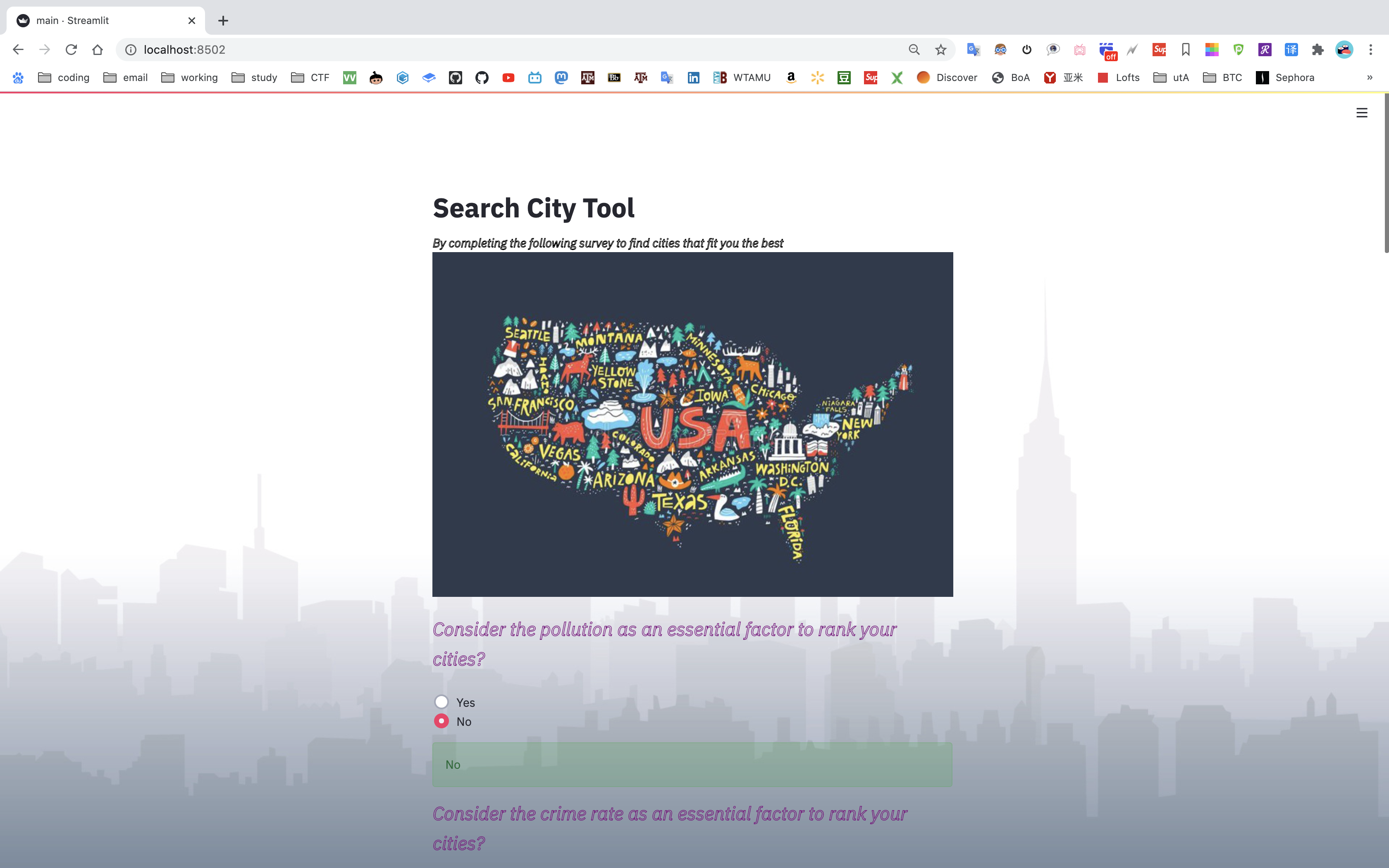Screen dimensions: 1389x868
Task: Click the USA map illustration
Action: pyautogui.click(x=692, y=424)
